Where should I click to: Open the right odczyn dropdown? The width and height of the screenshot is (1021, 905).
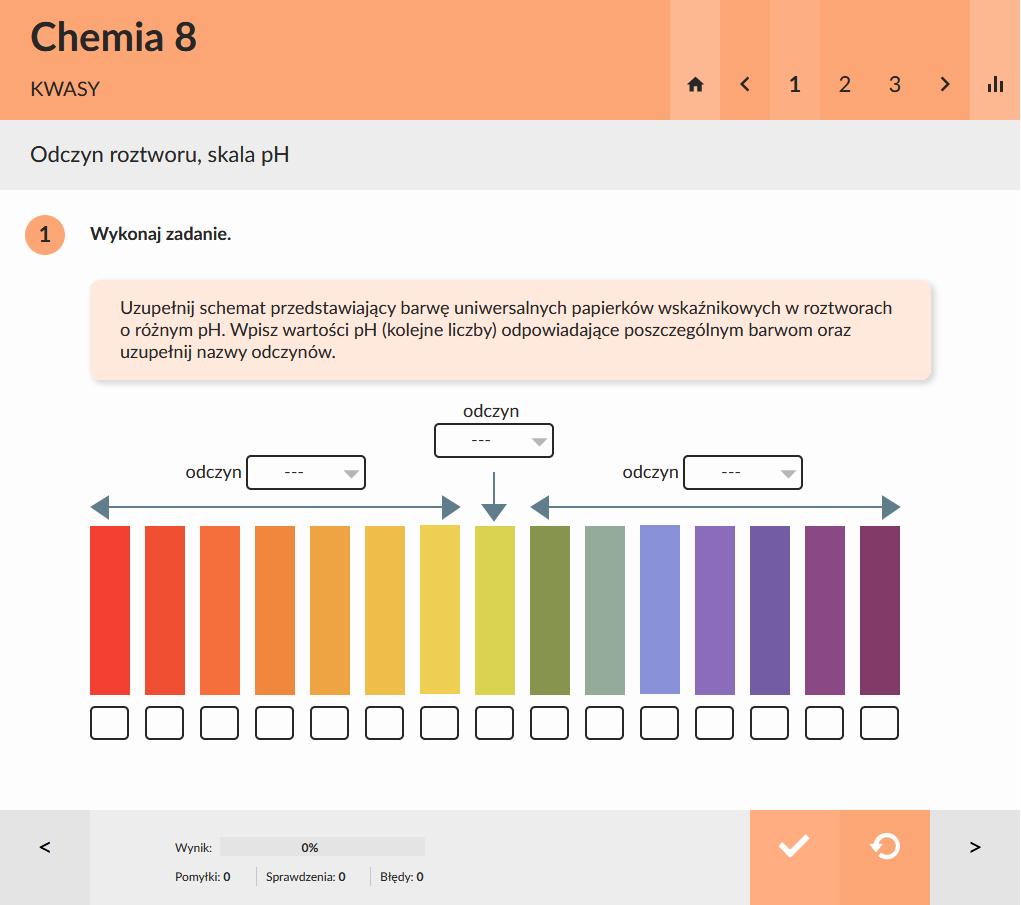coord(743,473)
